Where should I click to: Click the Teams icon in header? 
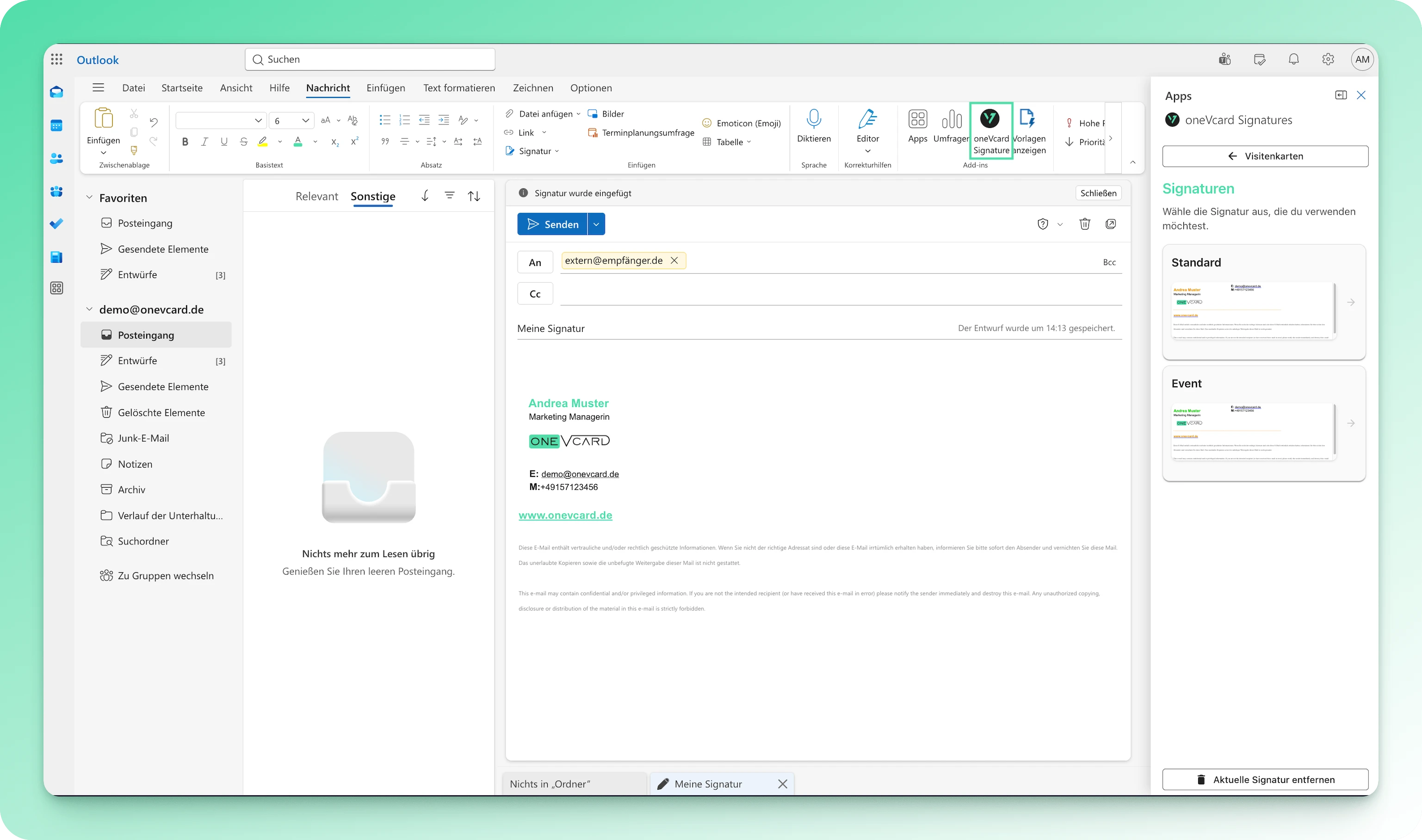(1225, 59)
